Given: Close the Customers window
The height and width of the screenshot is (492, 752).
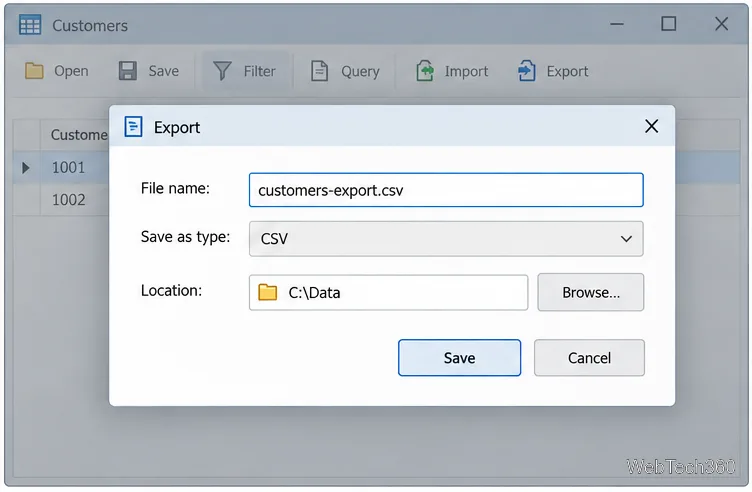Looking at the screenshot, I should 721,23.
